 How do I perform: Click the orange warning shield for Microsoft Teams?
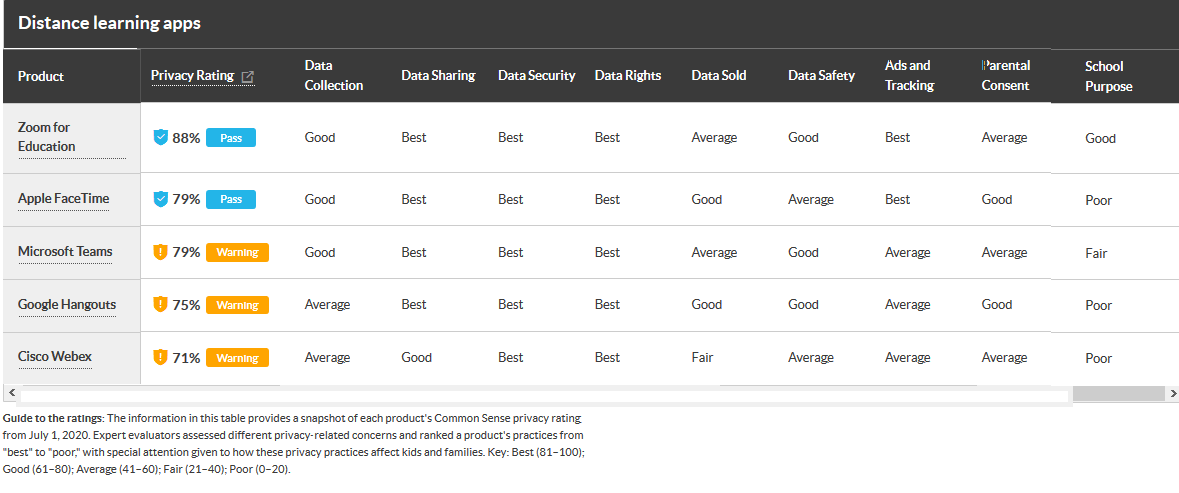click(x=160, y=253)
